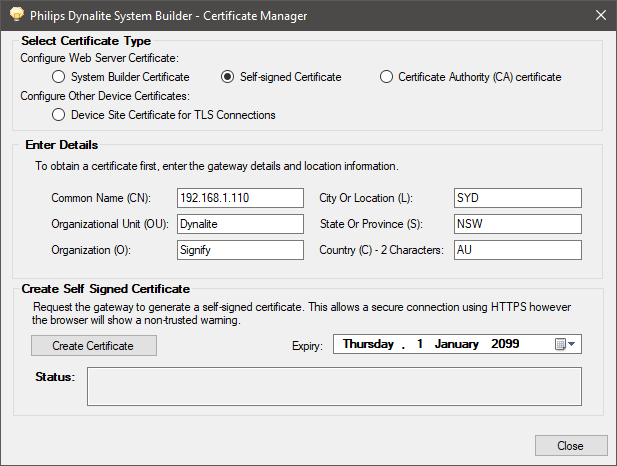
Task: Click the Country (C) - 2 Characters label
Action: click(x=381, y=250)
